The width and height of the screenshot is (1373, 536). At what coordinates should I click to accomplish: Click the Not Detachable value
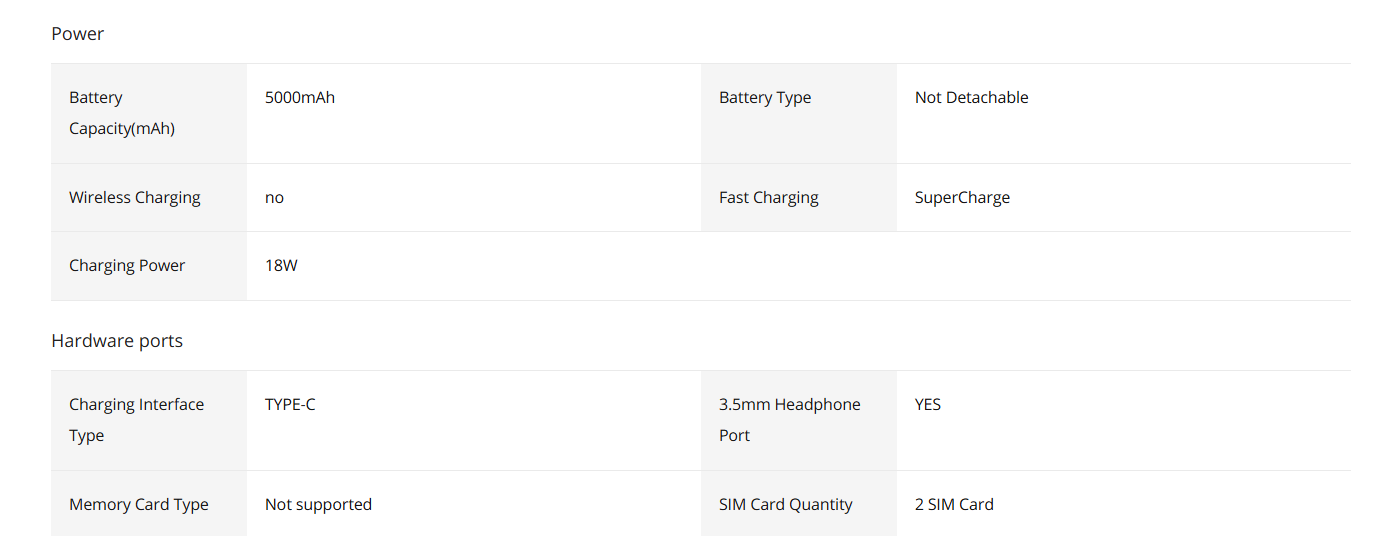[971, 97]
